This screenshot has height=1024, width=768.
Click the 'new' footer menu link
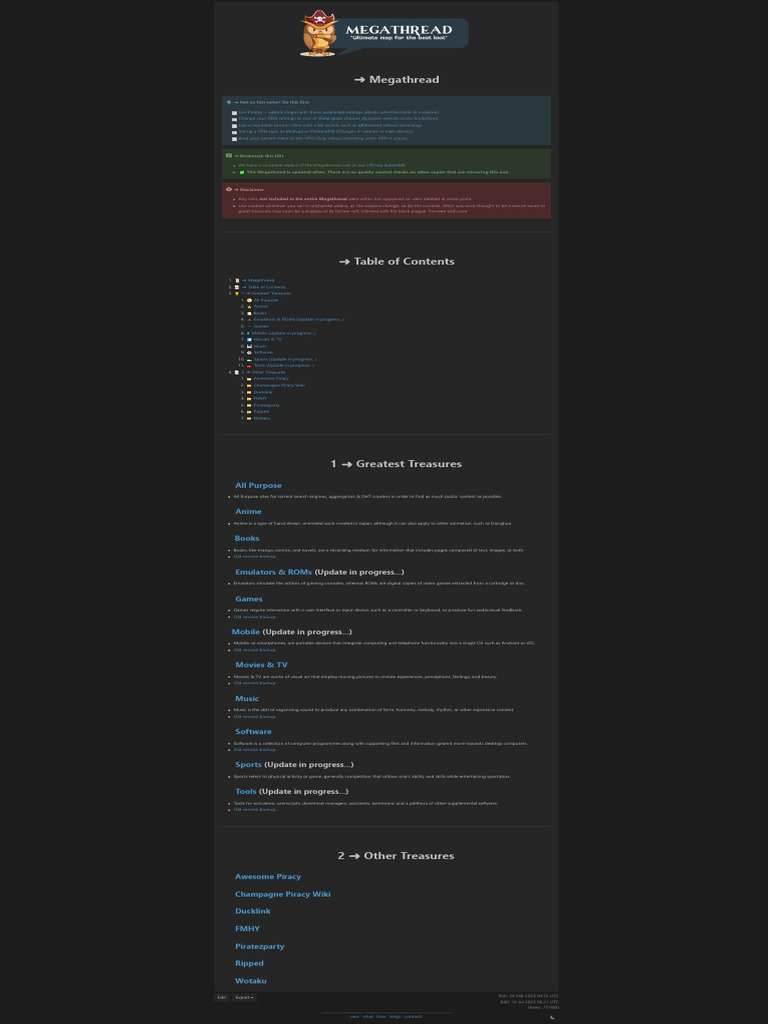click(x=355, y=1017)
